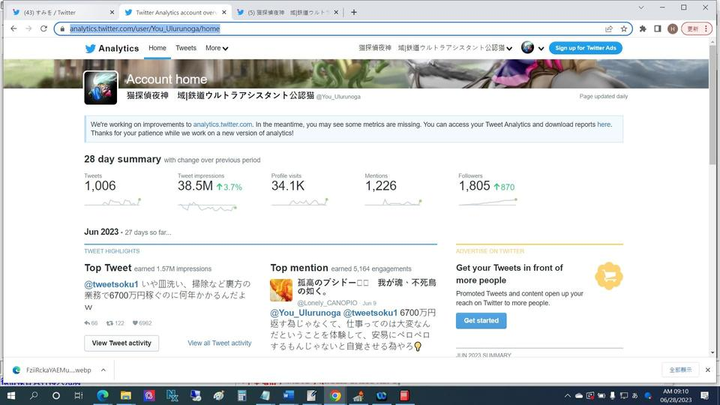
Task: Click the Mentions 1,226 value
Action: (x=381, y=186)
